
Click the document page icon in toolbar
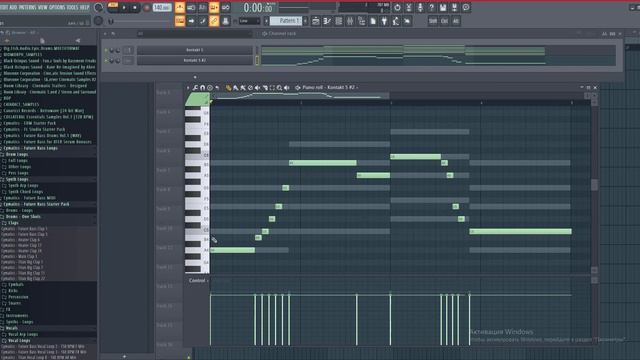[373, 21]
